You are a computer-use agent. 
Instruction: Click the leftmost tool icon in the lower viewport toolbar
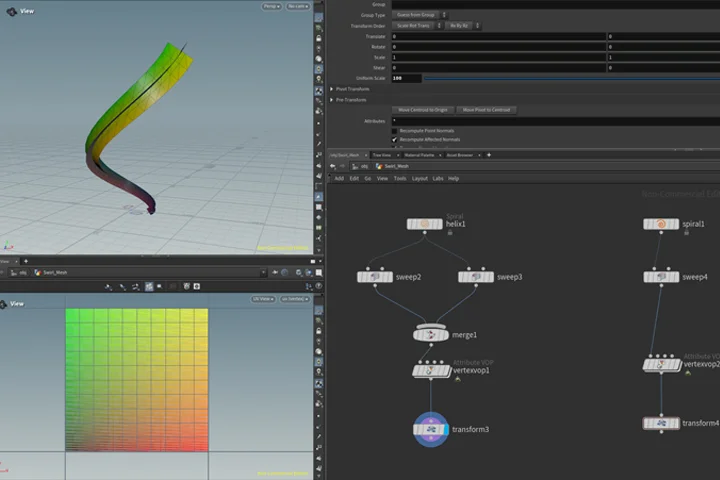pyautogui.click(x=108, y=287)
